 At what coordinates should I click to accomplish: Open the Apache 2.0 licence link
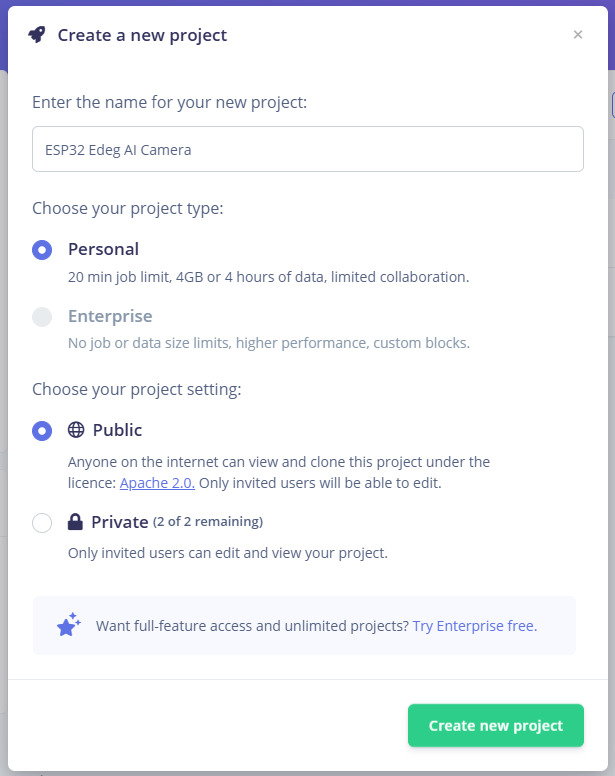coord(157,483)
